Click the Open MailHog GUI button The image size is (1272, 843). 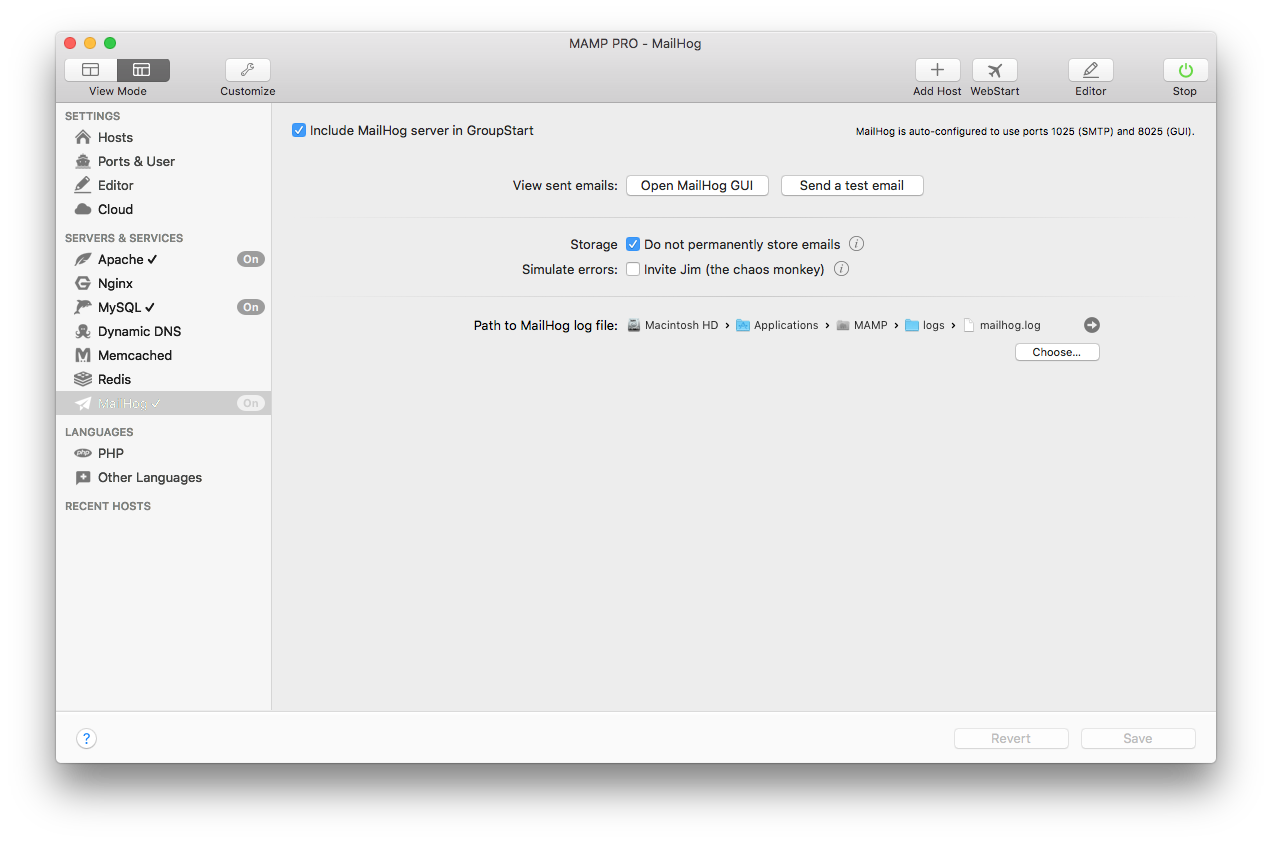pyautogui.click(x=697, y=186)
